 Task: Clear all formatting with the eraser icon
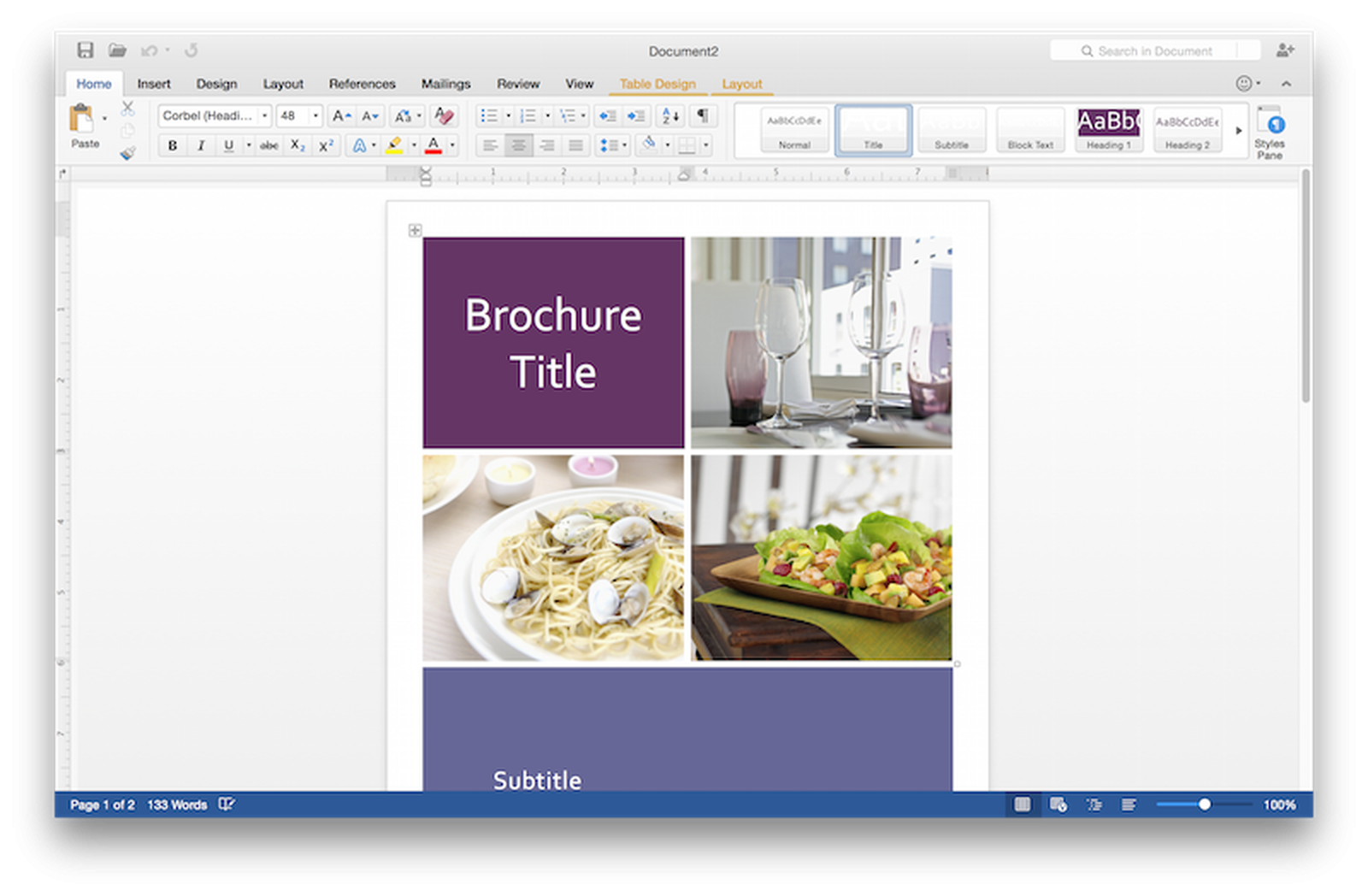coord(444,115)
